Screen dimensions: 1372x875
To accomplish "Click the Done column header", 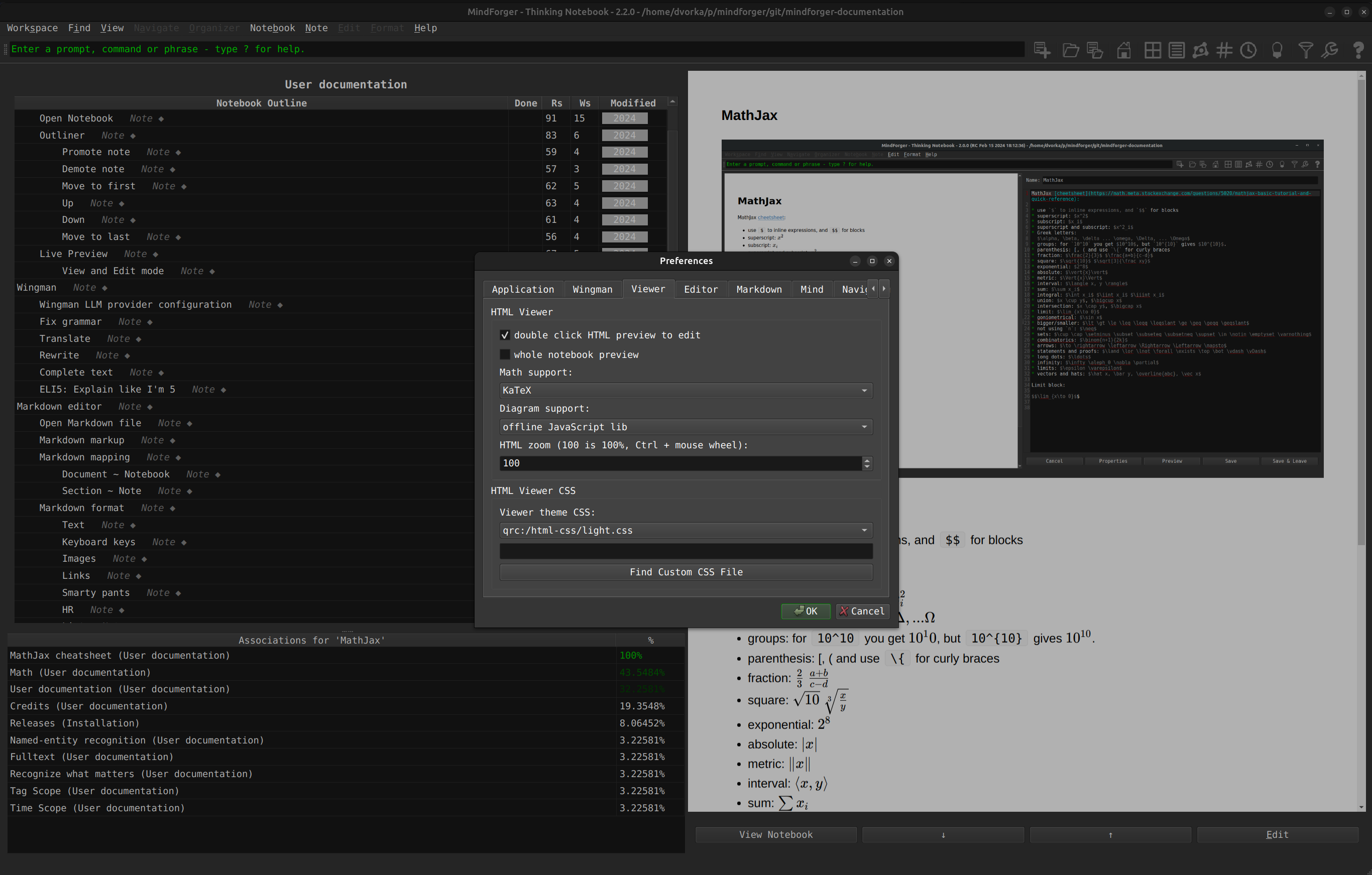I will pos(525,103).
